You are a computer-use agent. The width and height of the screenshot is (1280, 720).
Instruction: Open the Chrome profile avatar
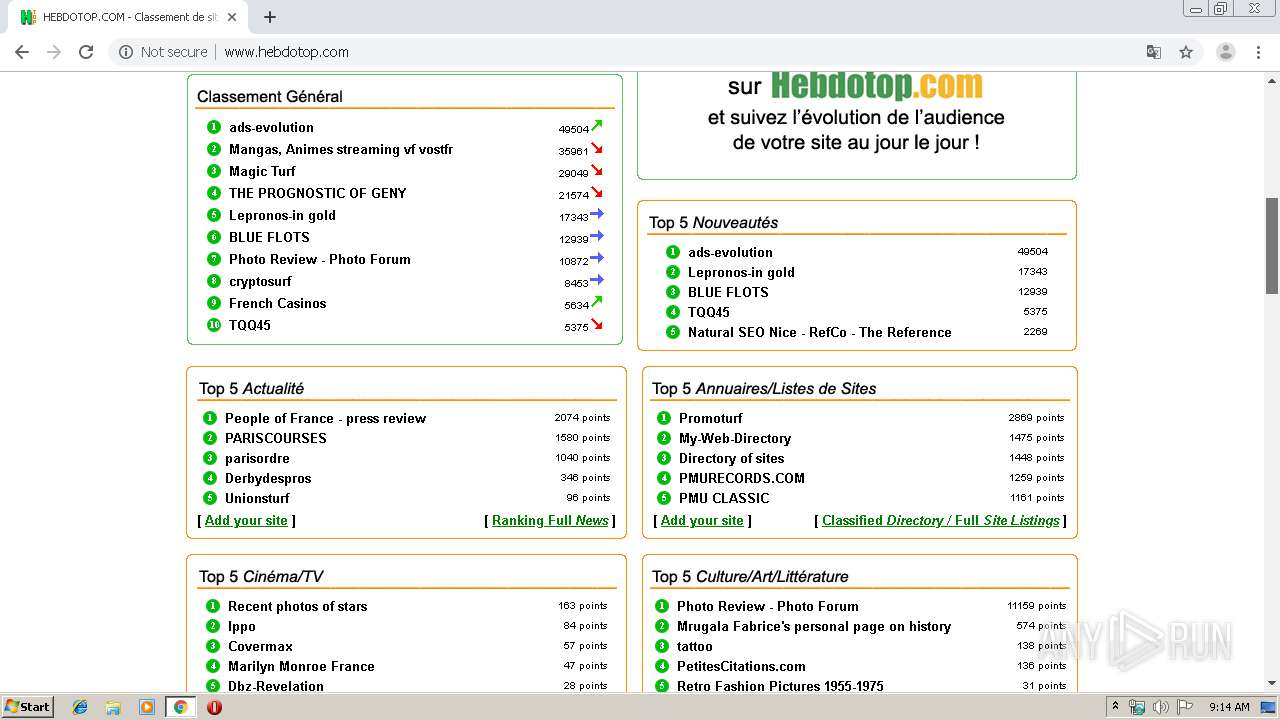pyautogui.click(x=1225, y=52)
